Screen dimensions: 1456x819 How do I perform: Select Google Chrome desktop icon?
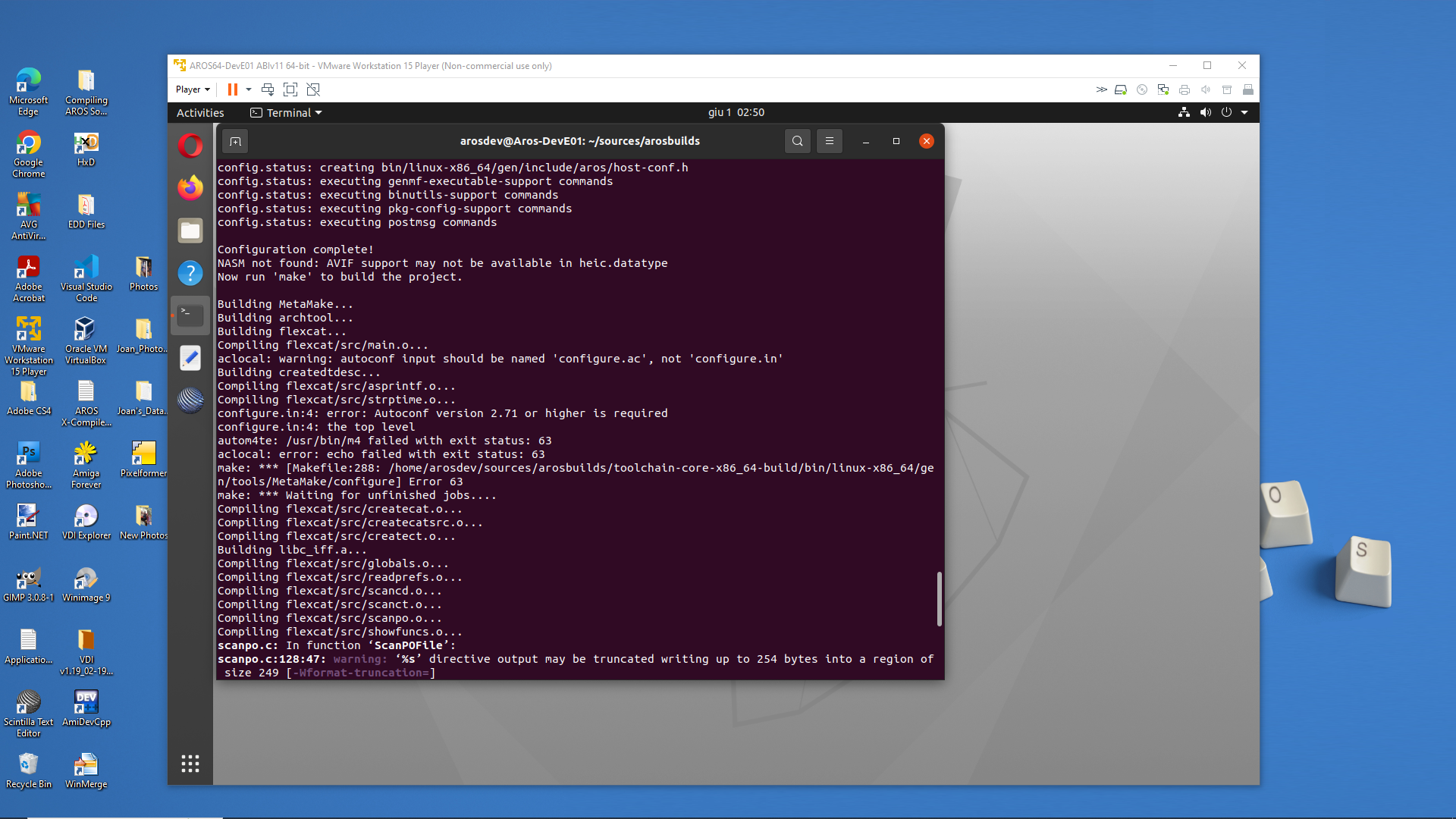point(29,154)
